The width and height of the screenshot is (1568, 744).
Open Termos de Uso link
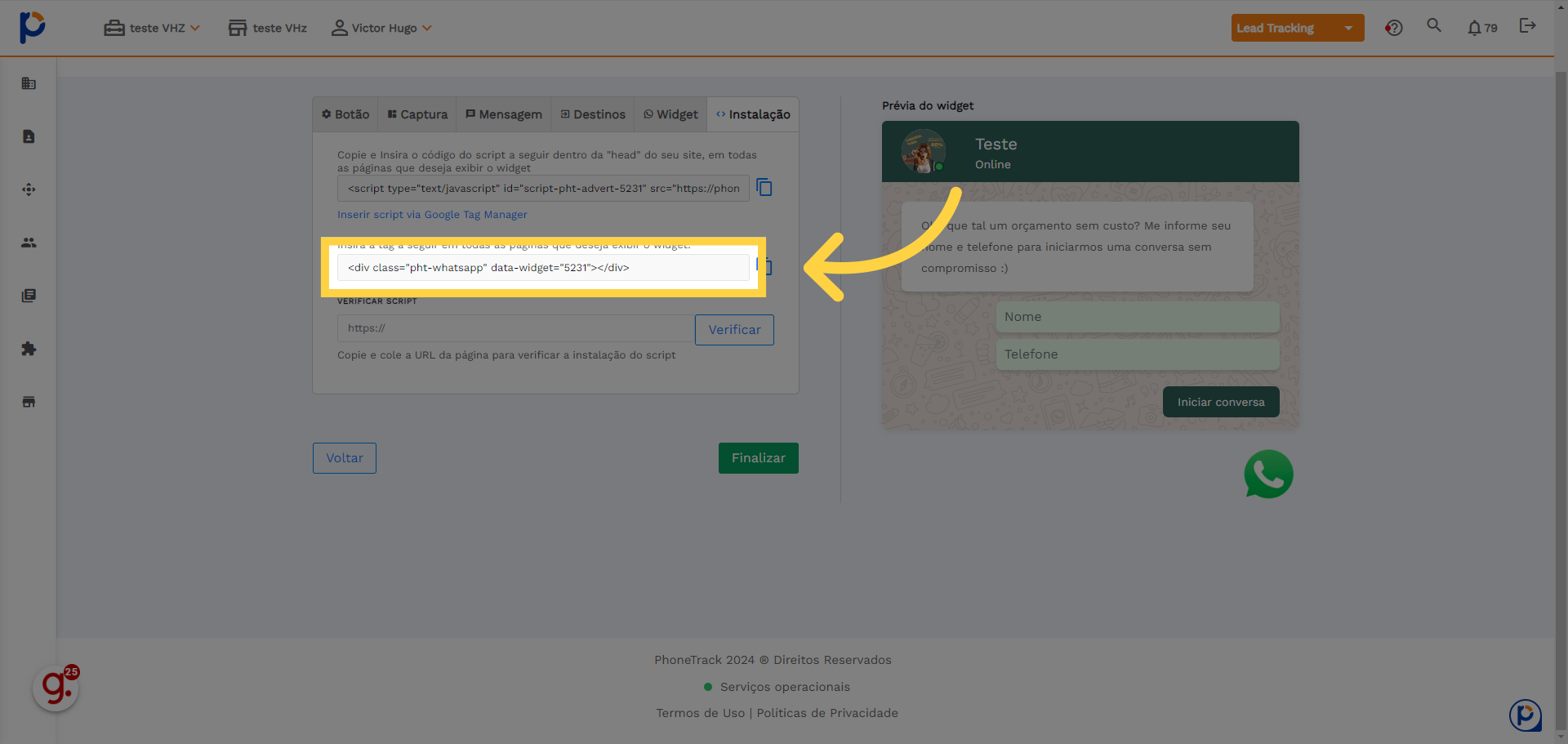701,713
